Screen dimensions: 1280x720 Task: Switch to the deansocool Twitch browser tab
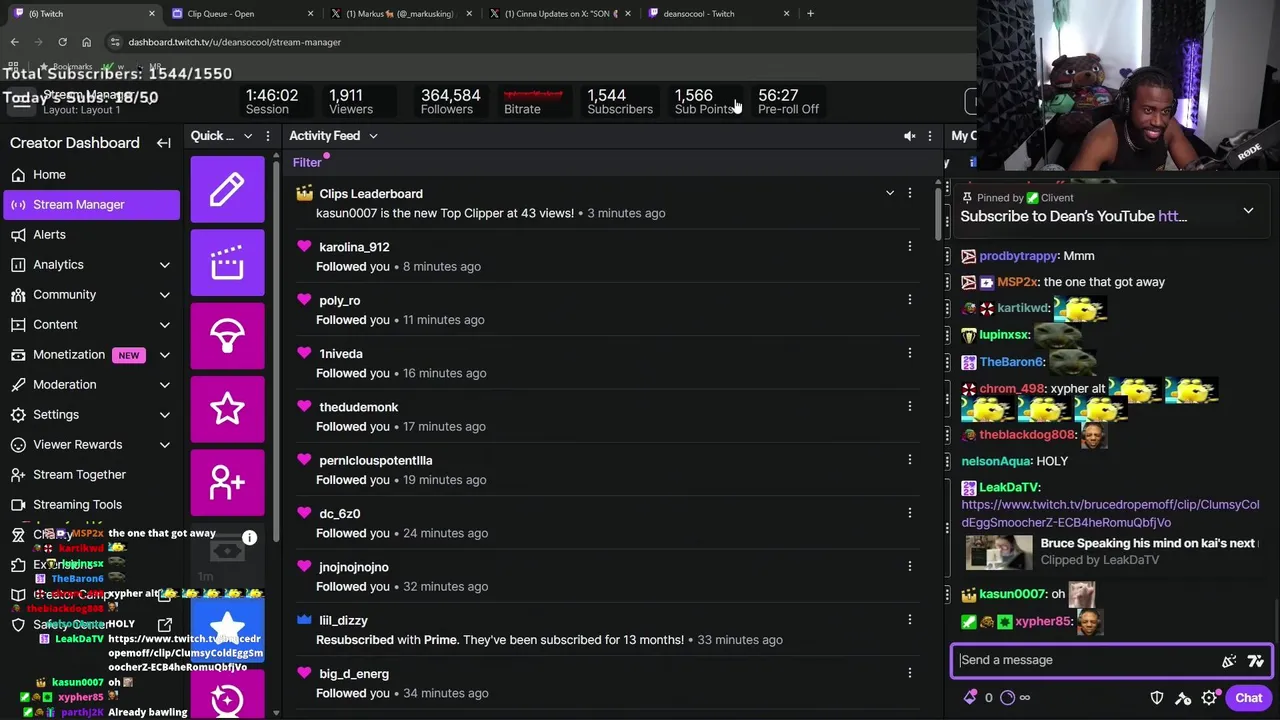(719, 14)
